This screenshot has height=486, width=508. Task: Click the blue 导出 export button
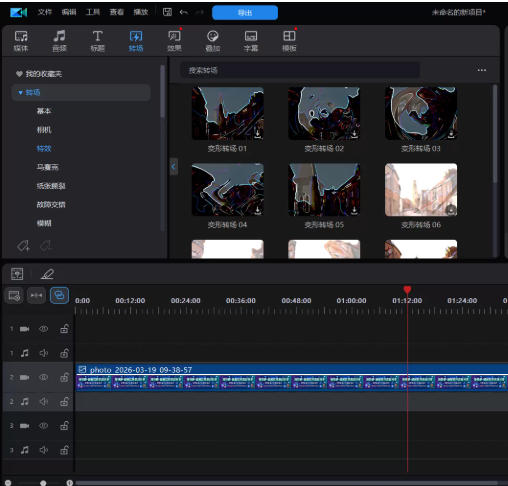(x=245, y=13)
